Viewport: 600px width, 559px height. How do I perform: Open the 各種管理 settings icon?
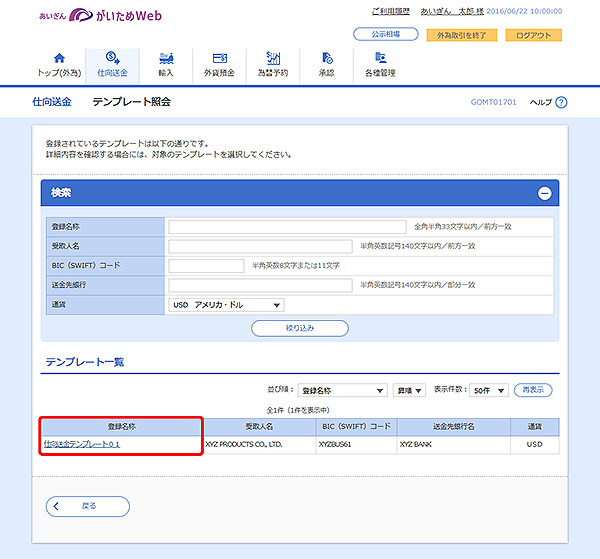[x=380, y=58]
